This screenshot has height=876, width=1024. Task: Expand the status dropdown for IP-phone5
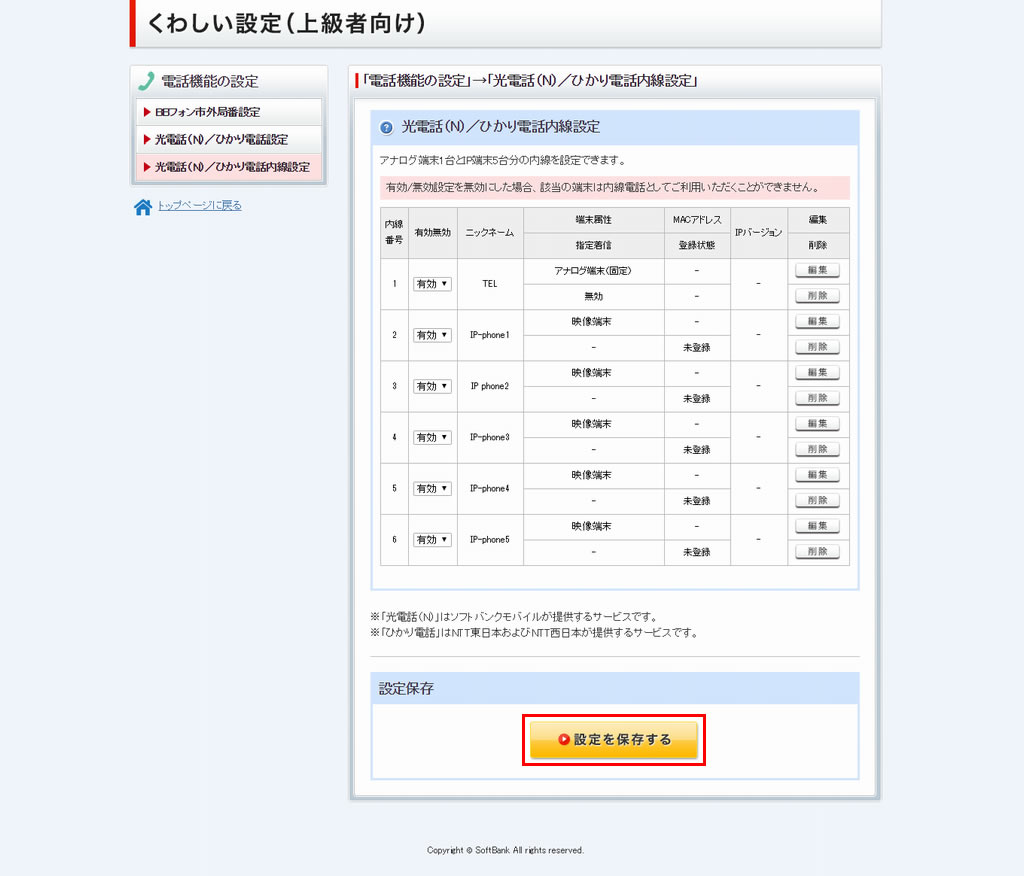pyautogui.click(x=432, y=539)
